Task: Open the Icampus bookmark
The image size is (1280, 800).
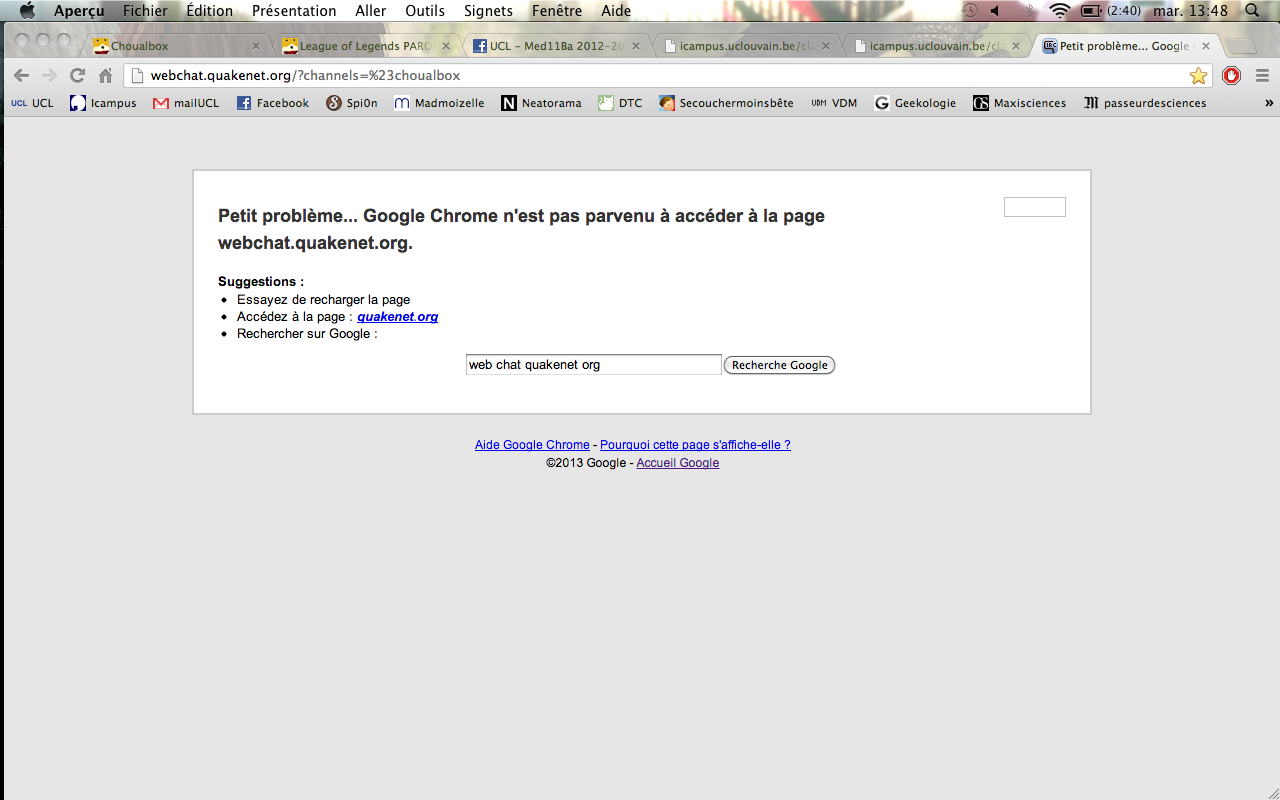Action: click(x=103, y=103)
